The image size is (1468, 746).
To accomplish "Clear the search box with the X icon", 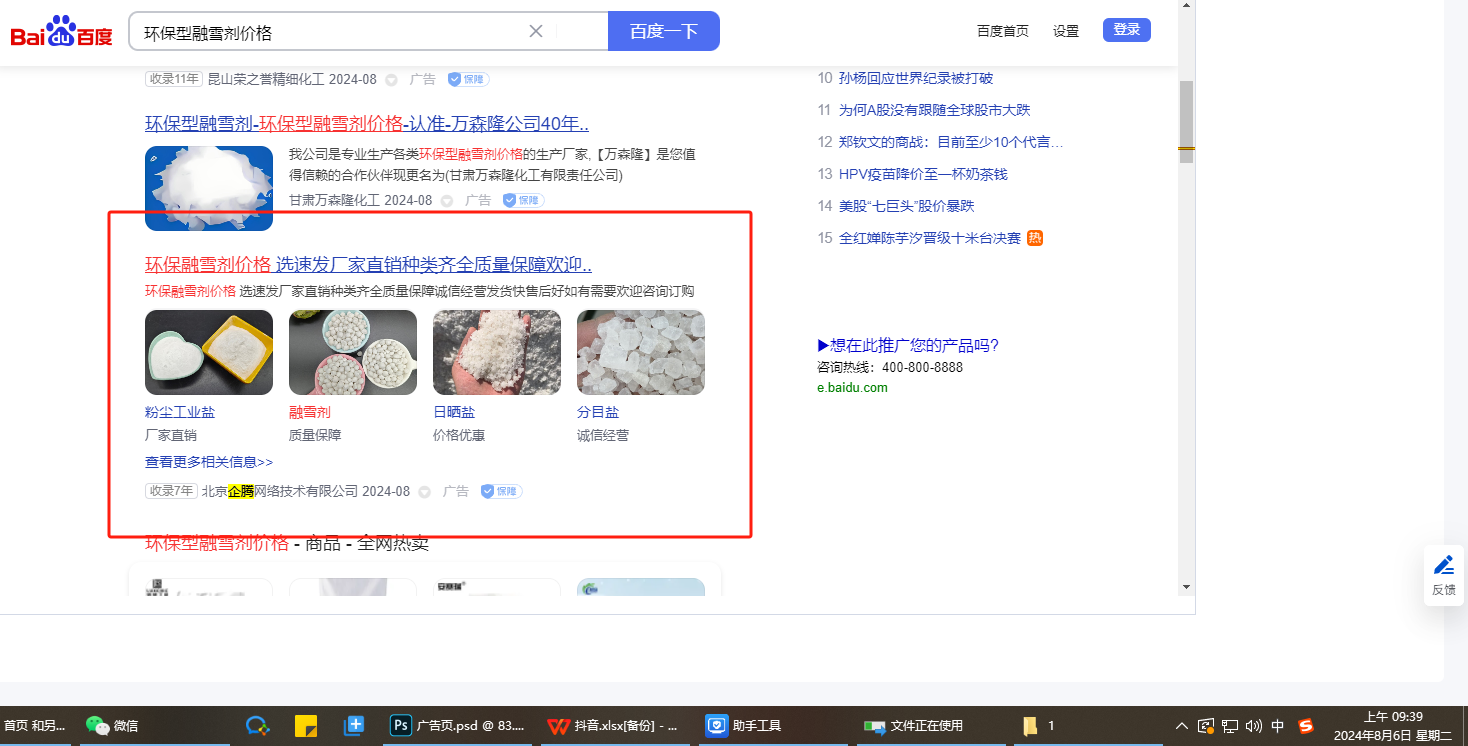I will click(536, 31).
